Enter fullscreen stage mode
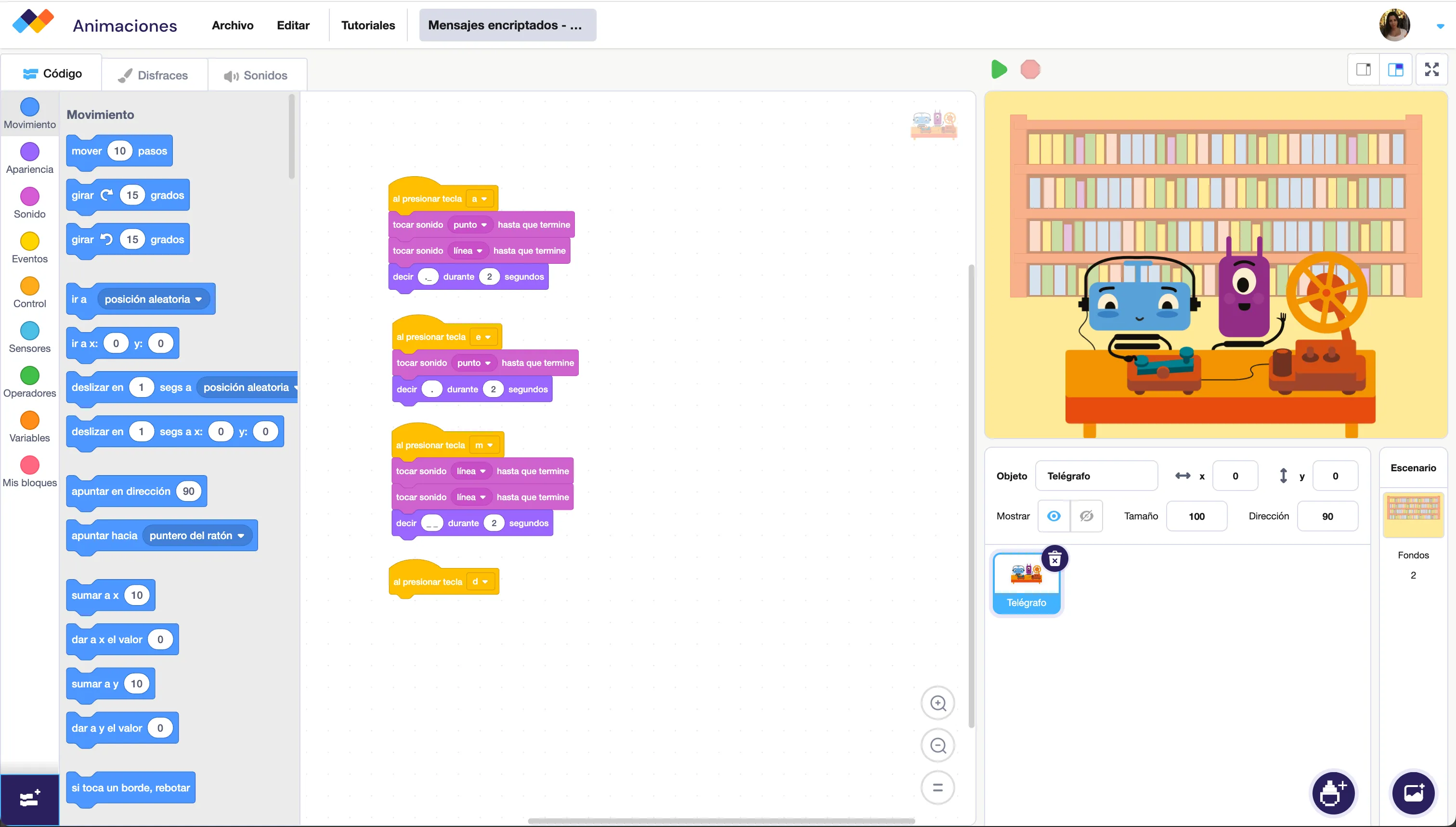The image size is (1456, 827). point(1431,70)
